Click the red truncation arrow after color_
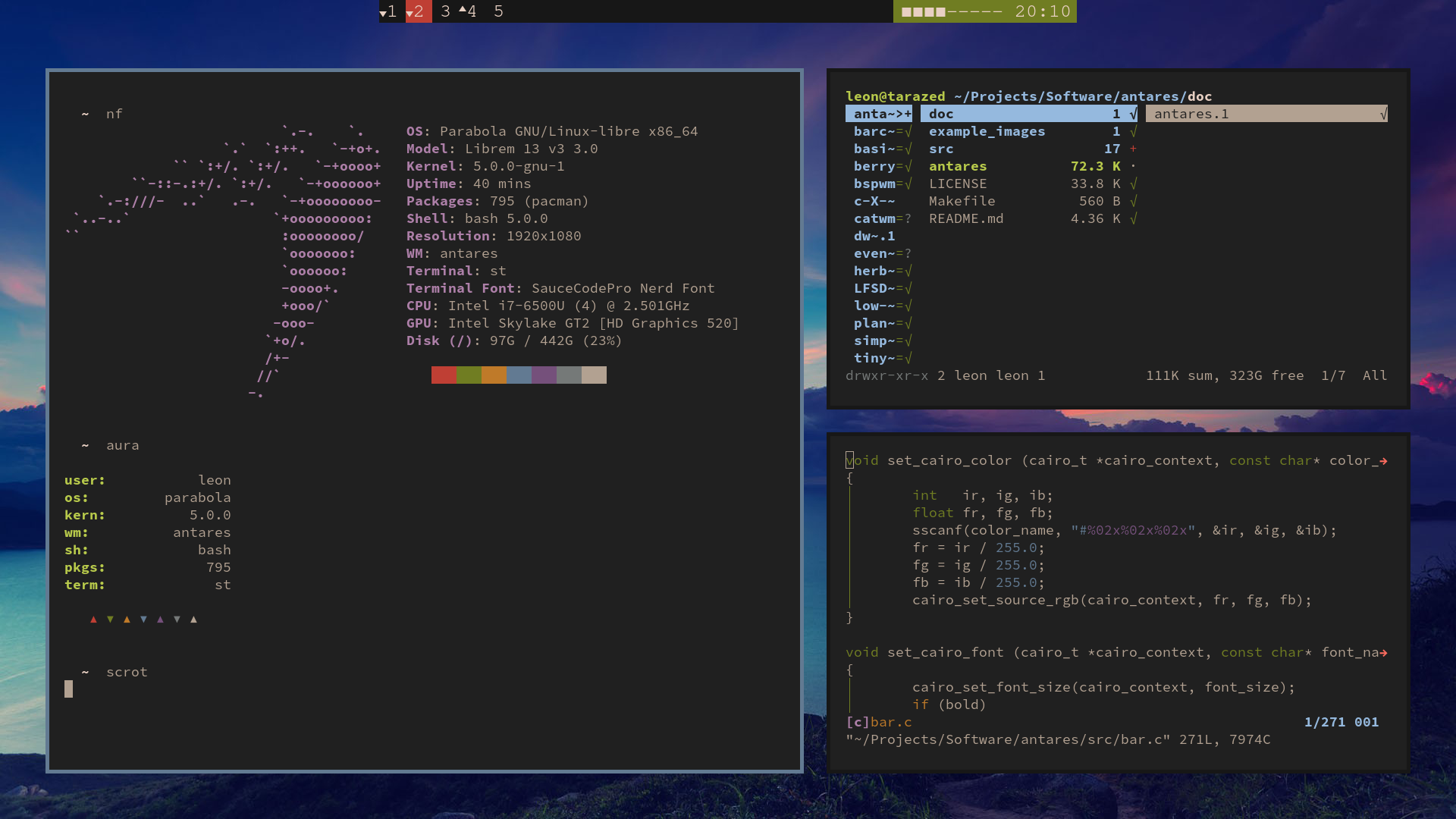 coord(1383,461)
